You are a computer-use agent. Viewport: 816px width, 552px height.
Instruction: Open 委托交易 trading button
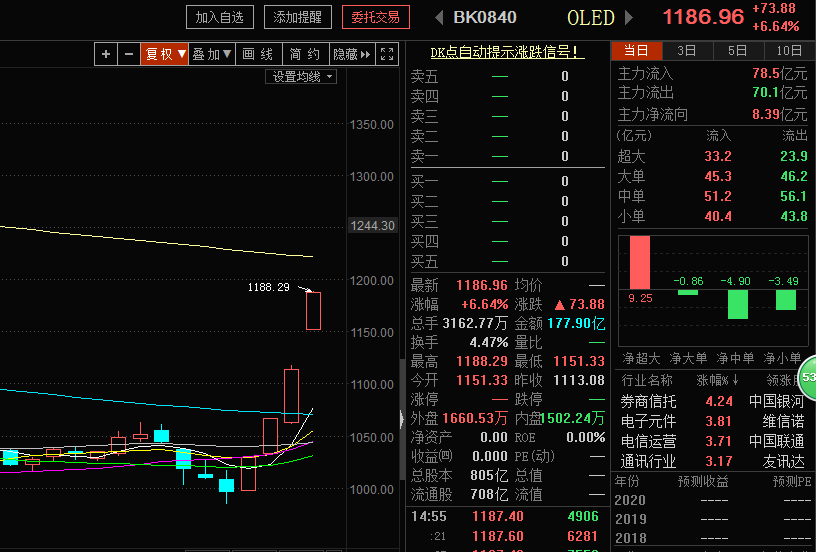376,17
